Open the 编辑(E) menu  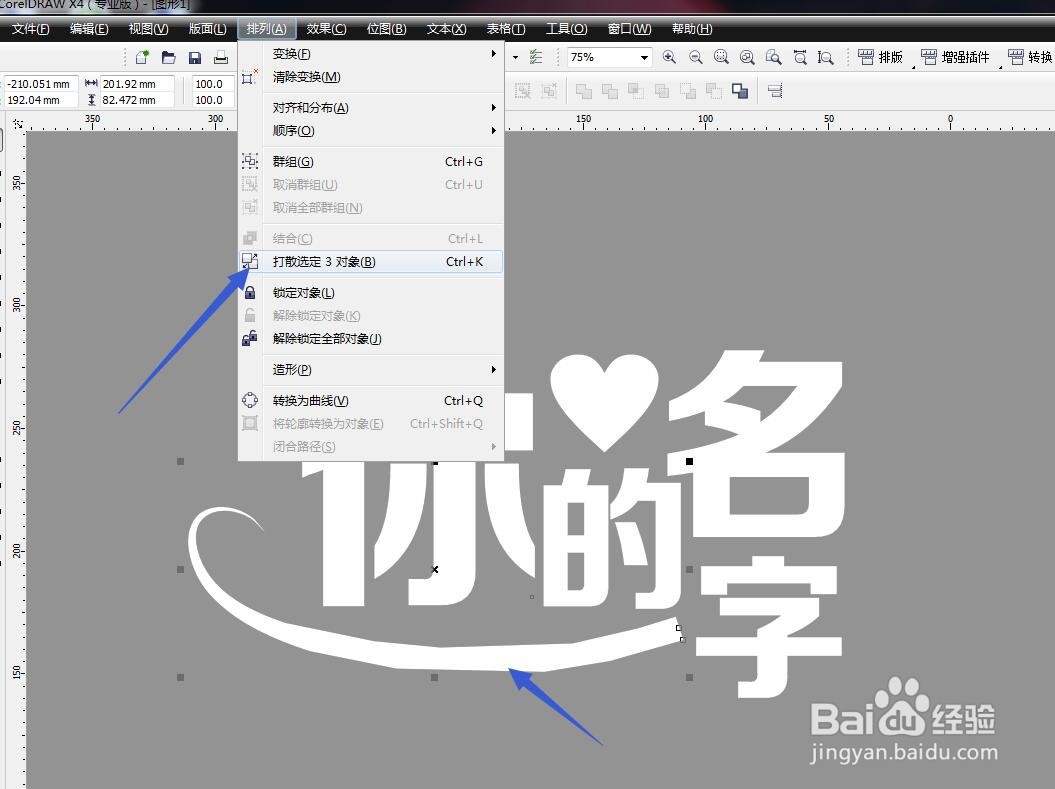89,29
